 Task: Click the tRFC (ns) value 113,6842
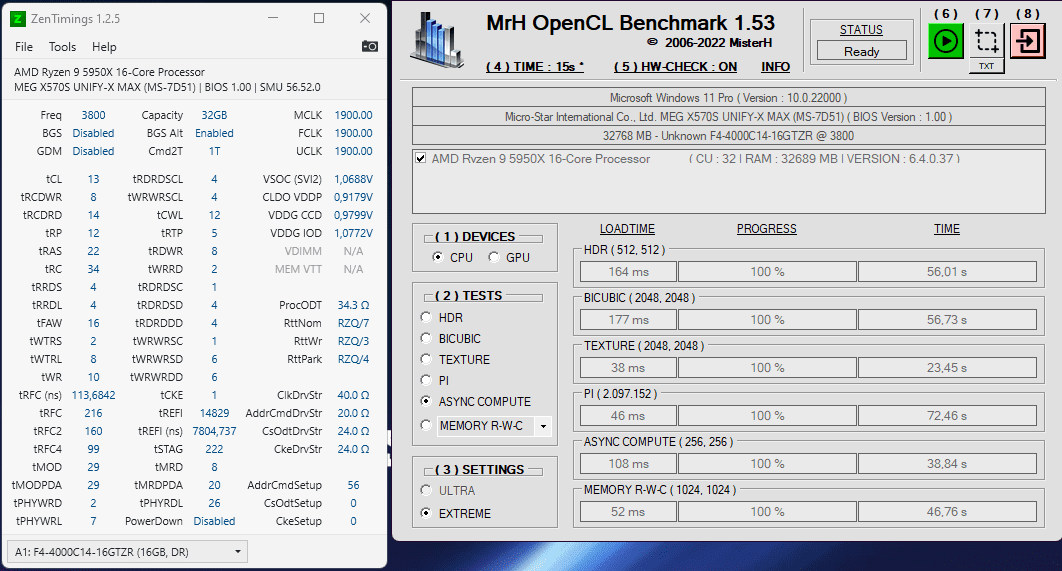(93, 395)
